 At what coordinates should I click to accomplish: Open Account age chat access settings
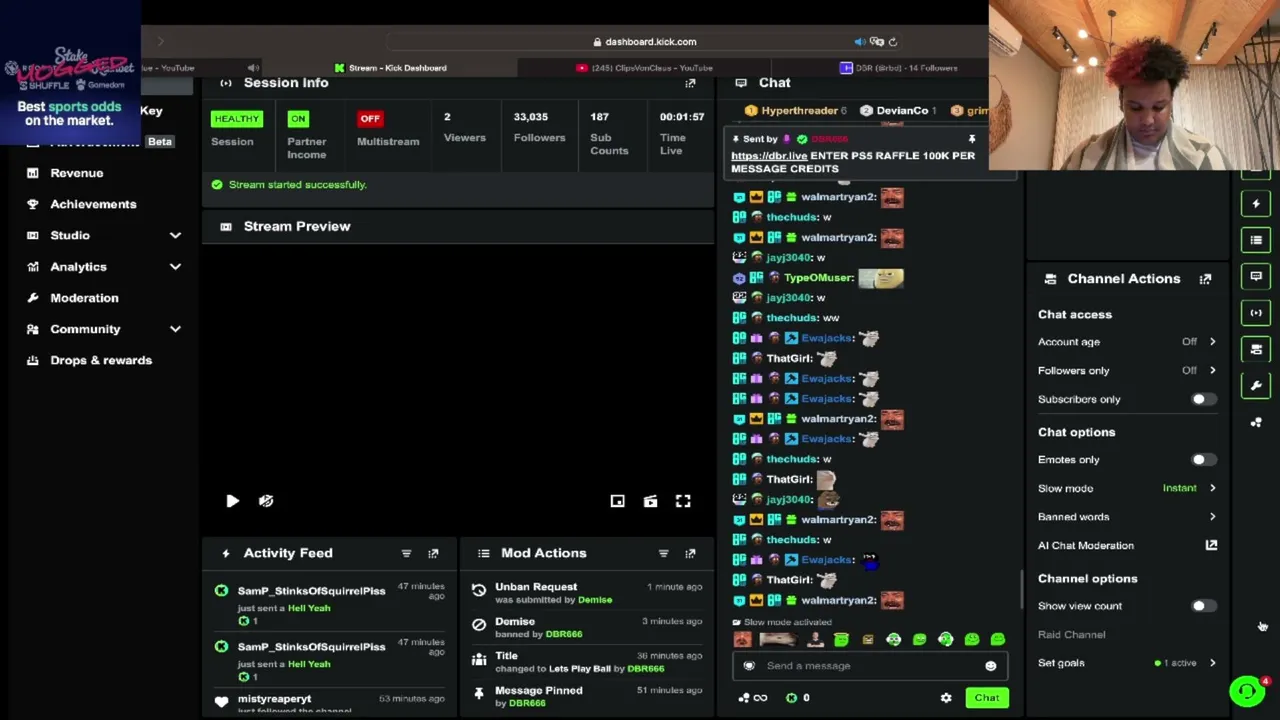(1127, 342)
